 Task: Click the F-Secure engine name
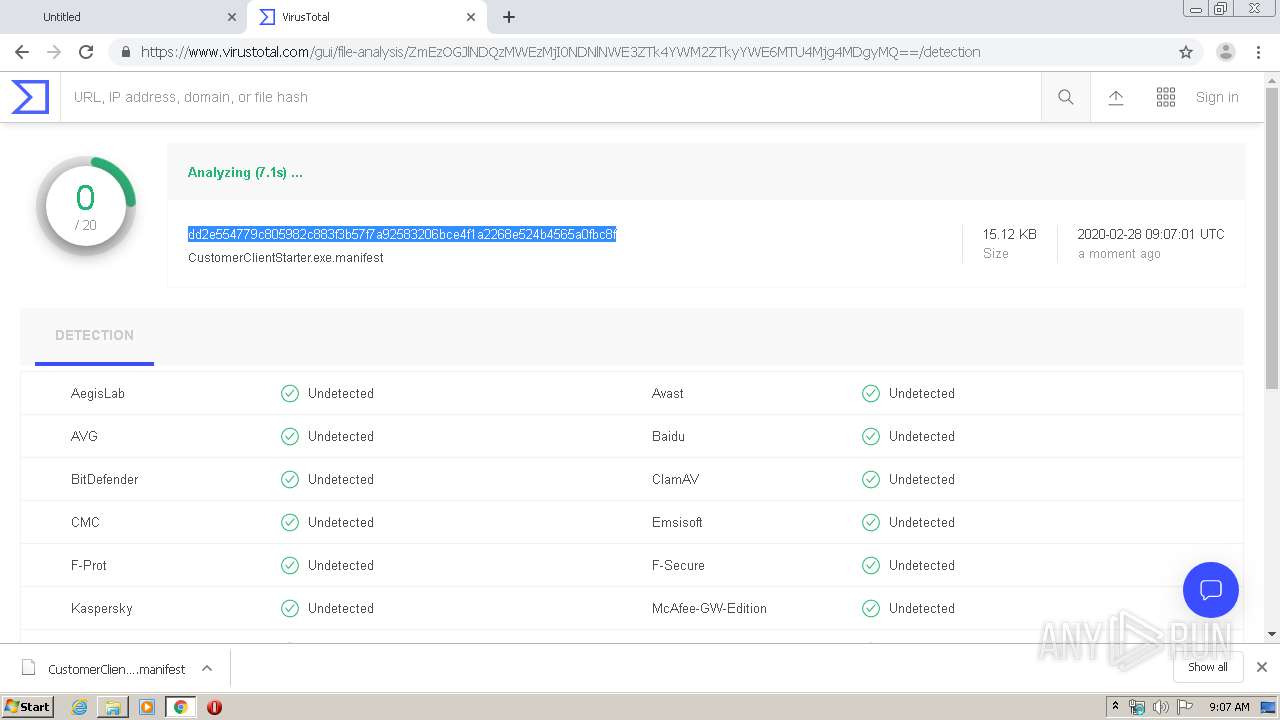point(678,565)
